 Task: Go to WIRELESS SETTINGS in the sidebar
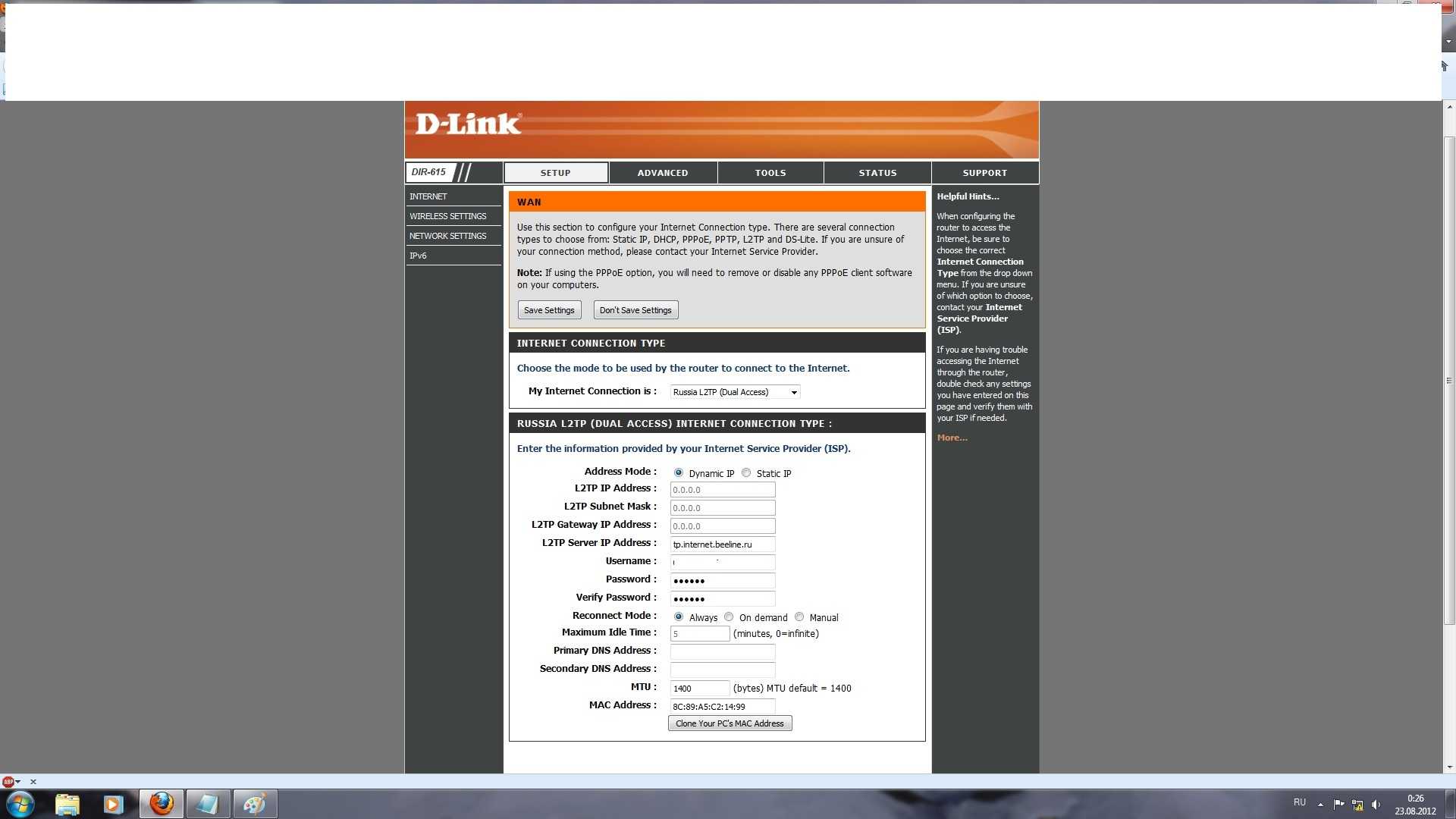tap(453, 216)
